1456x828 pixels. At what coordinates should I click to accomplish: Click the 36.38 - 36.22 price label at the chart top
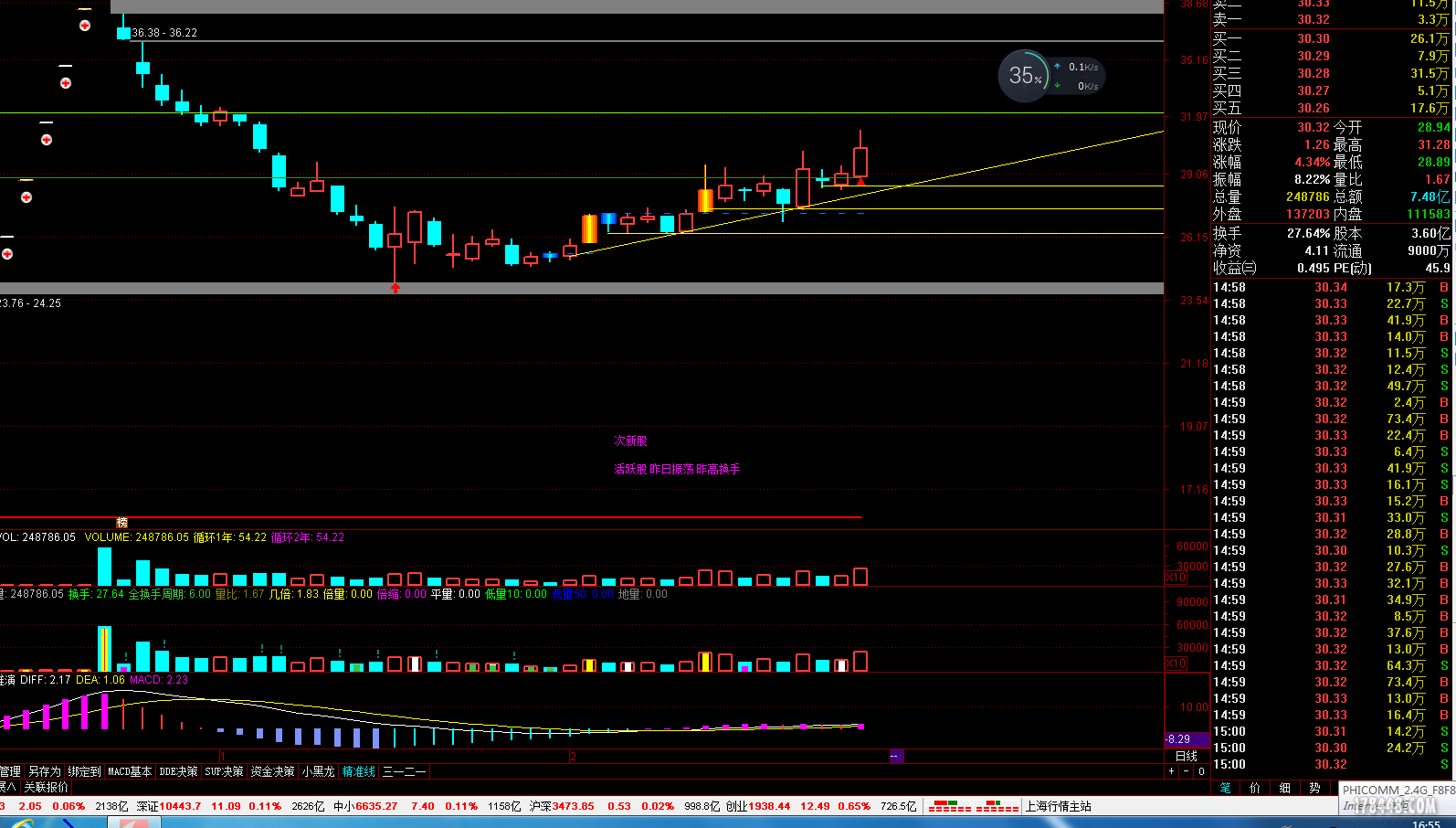click(164, 33)
